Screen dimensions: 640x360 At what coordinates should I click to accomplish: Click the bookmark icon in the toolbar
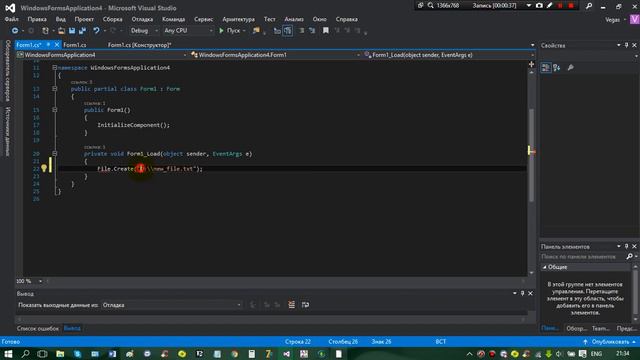coord(326,31)
